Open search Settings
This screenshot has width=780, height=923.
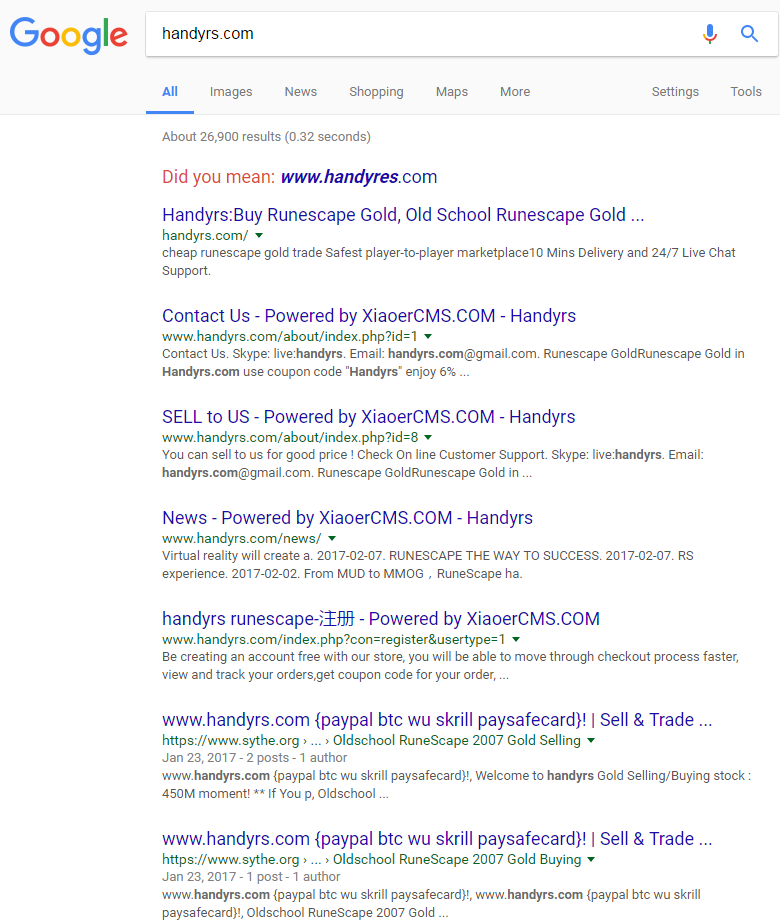tap(675, 92)
